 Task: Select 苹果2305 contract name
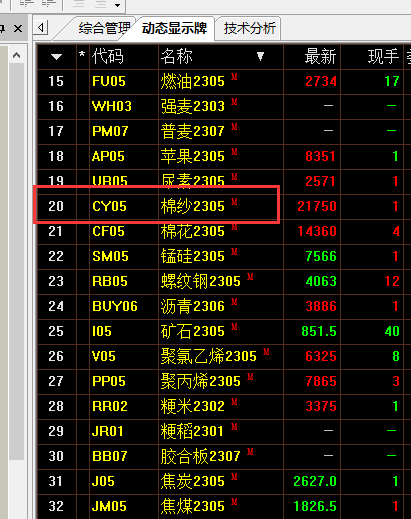point(193,156)
